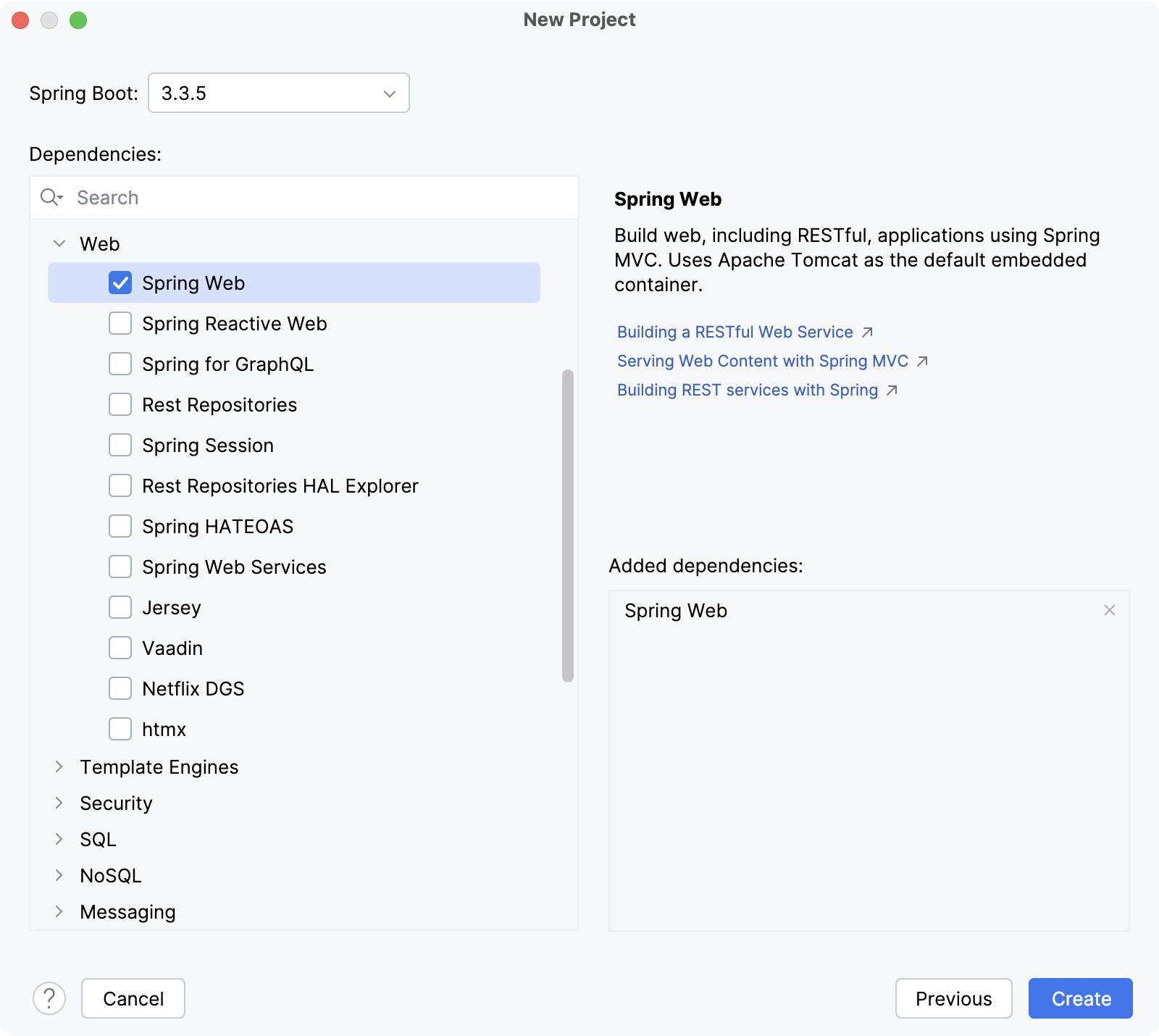
Task: Expand the Template Engines section
Action: [x=60, y=766]
